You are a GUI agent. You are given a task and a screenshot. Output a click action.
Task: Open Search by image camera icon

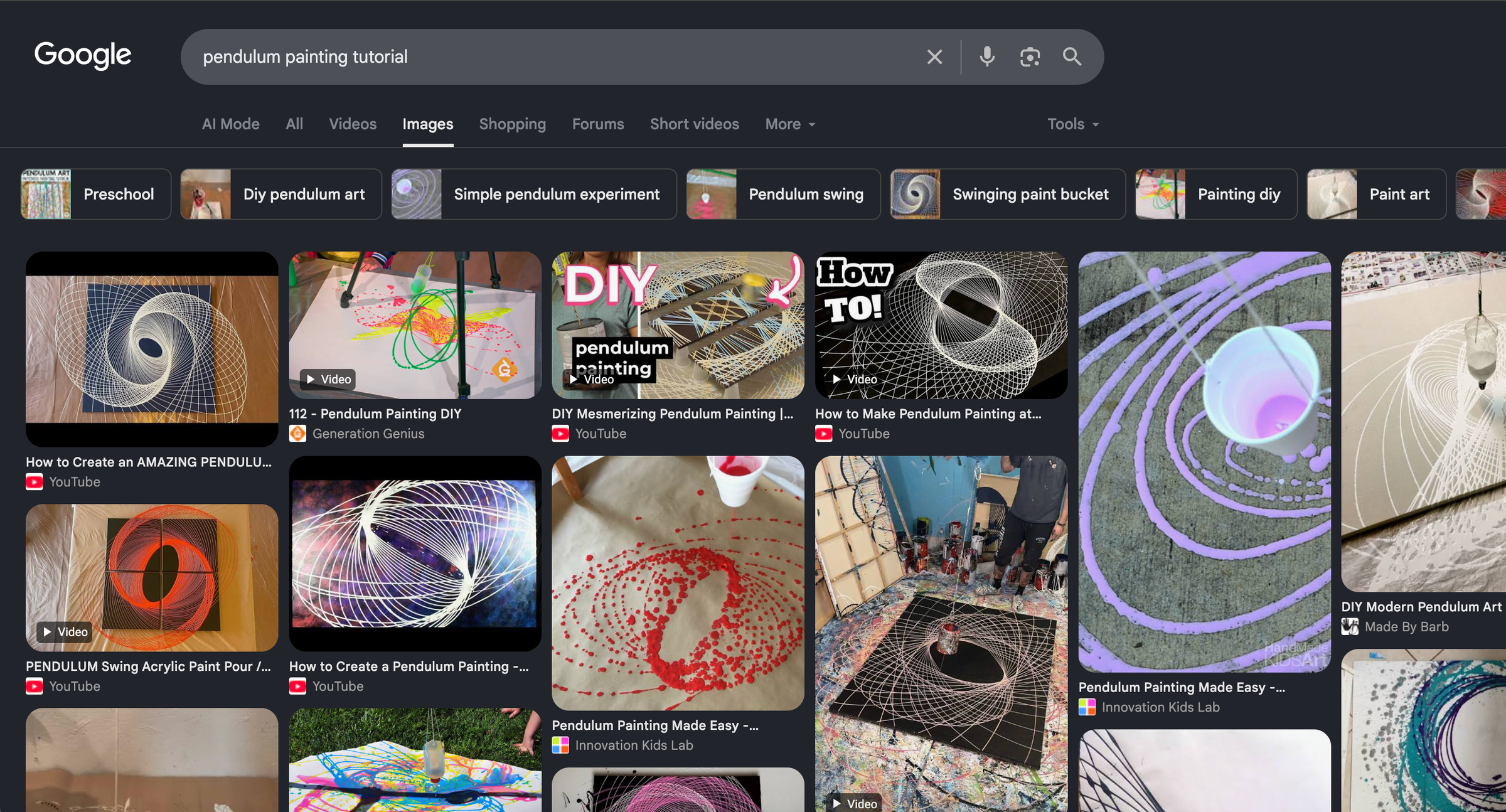click(x=1030, y=57)
